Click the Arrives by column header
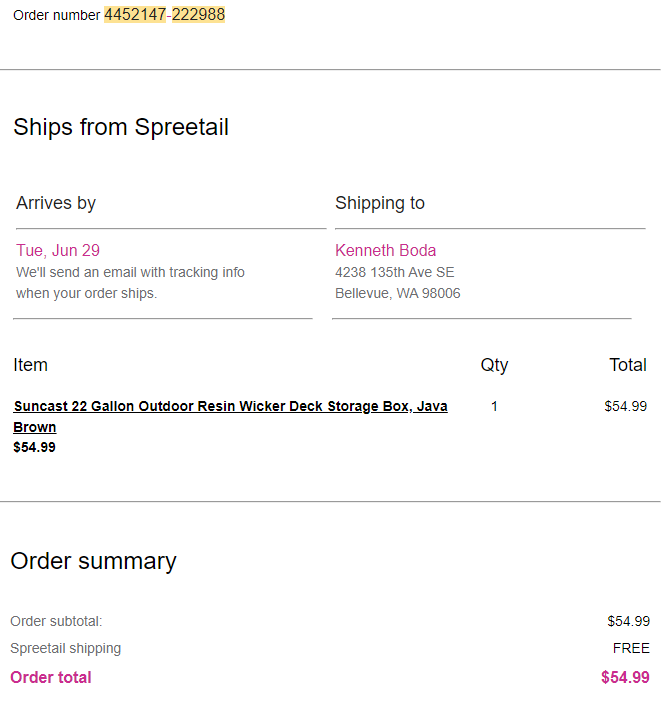This screenshot has width=666, height=711. [x=56, y=203]
